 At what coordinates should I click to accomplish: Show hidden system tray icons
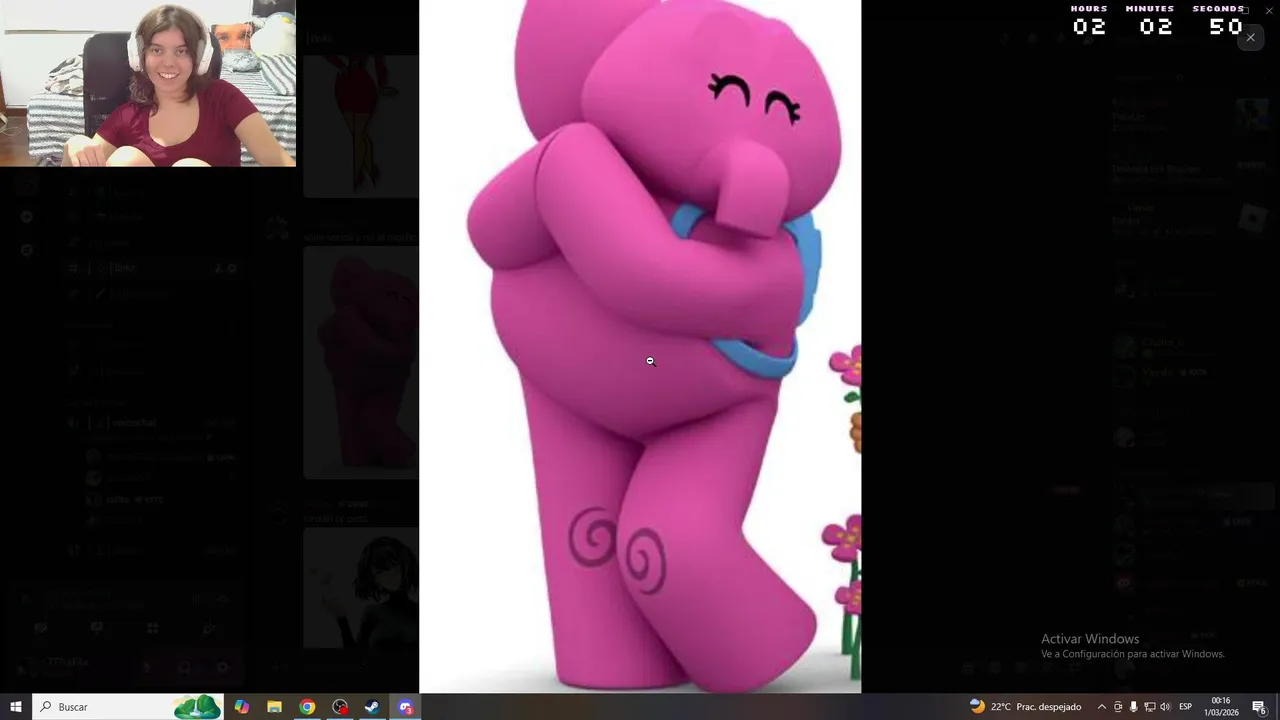point(1102,707)
